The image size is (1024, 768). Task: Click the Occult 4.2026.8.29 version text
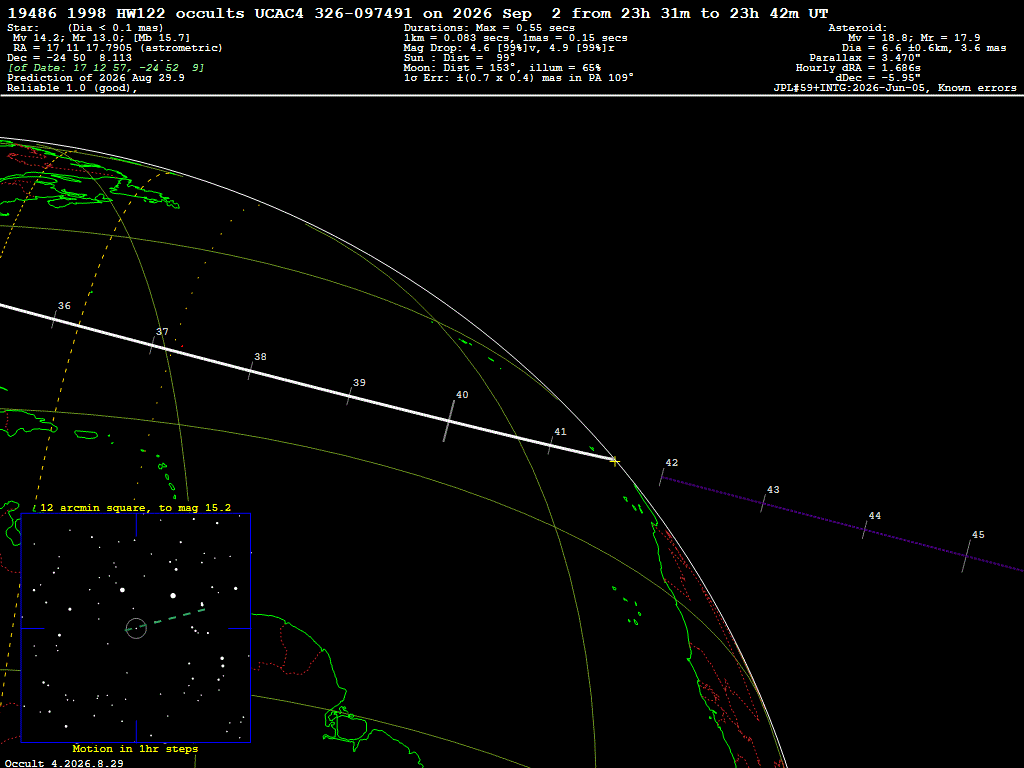tap(64, 763)
